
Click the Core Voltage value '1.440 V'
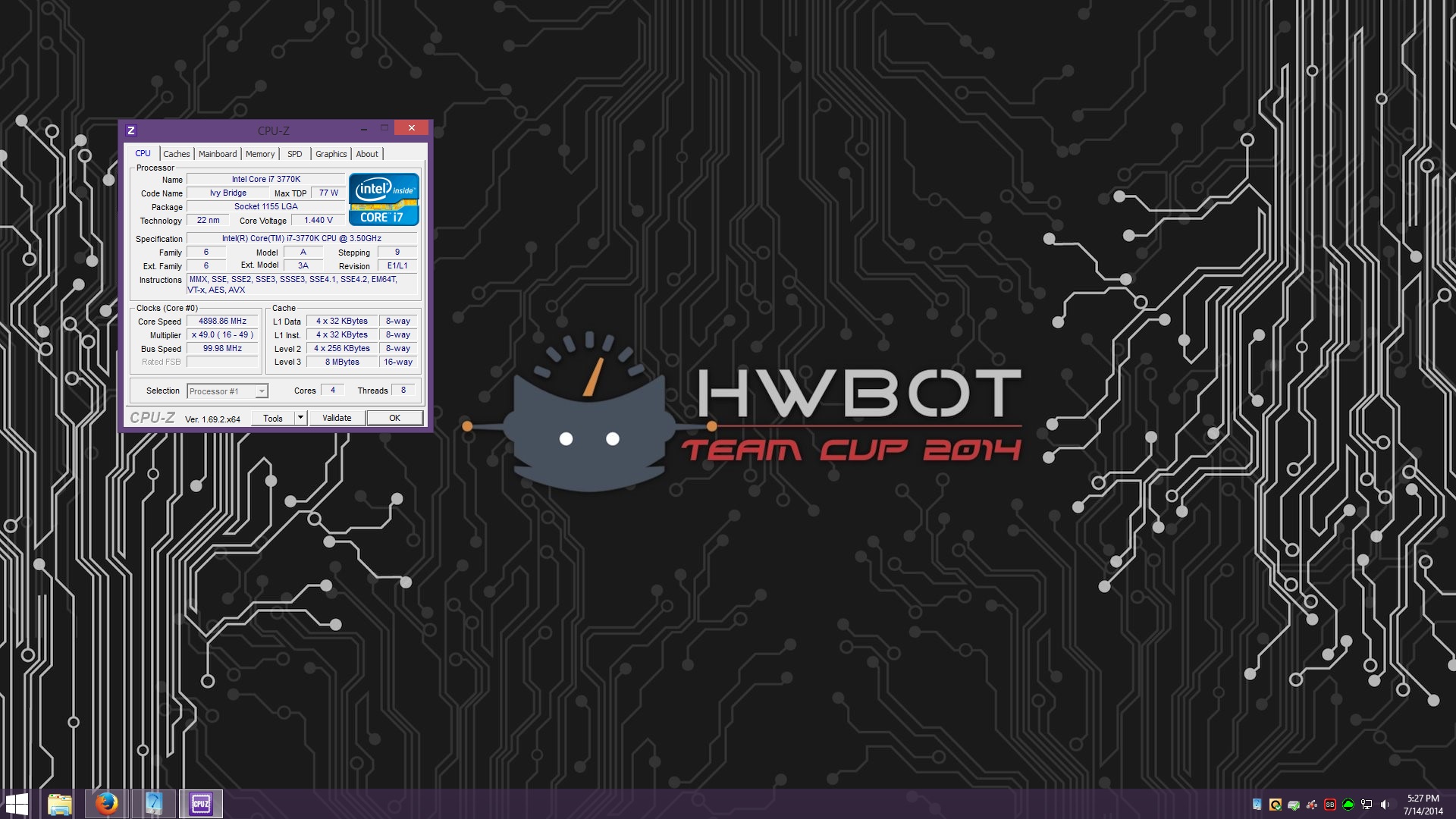point(318,221)
